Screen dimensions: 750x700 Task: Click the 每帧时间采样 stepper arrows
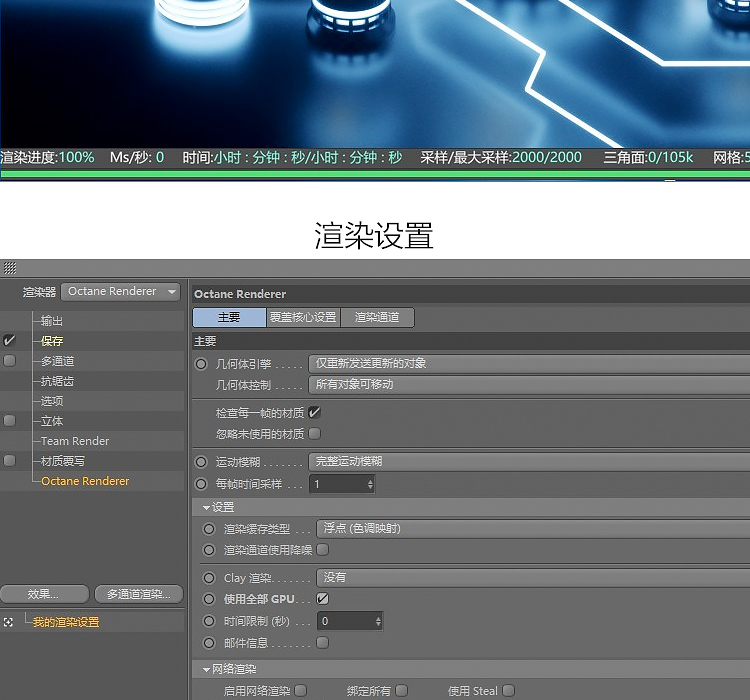tap(370, 484)
